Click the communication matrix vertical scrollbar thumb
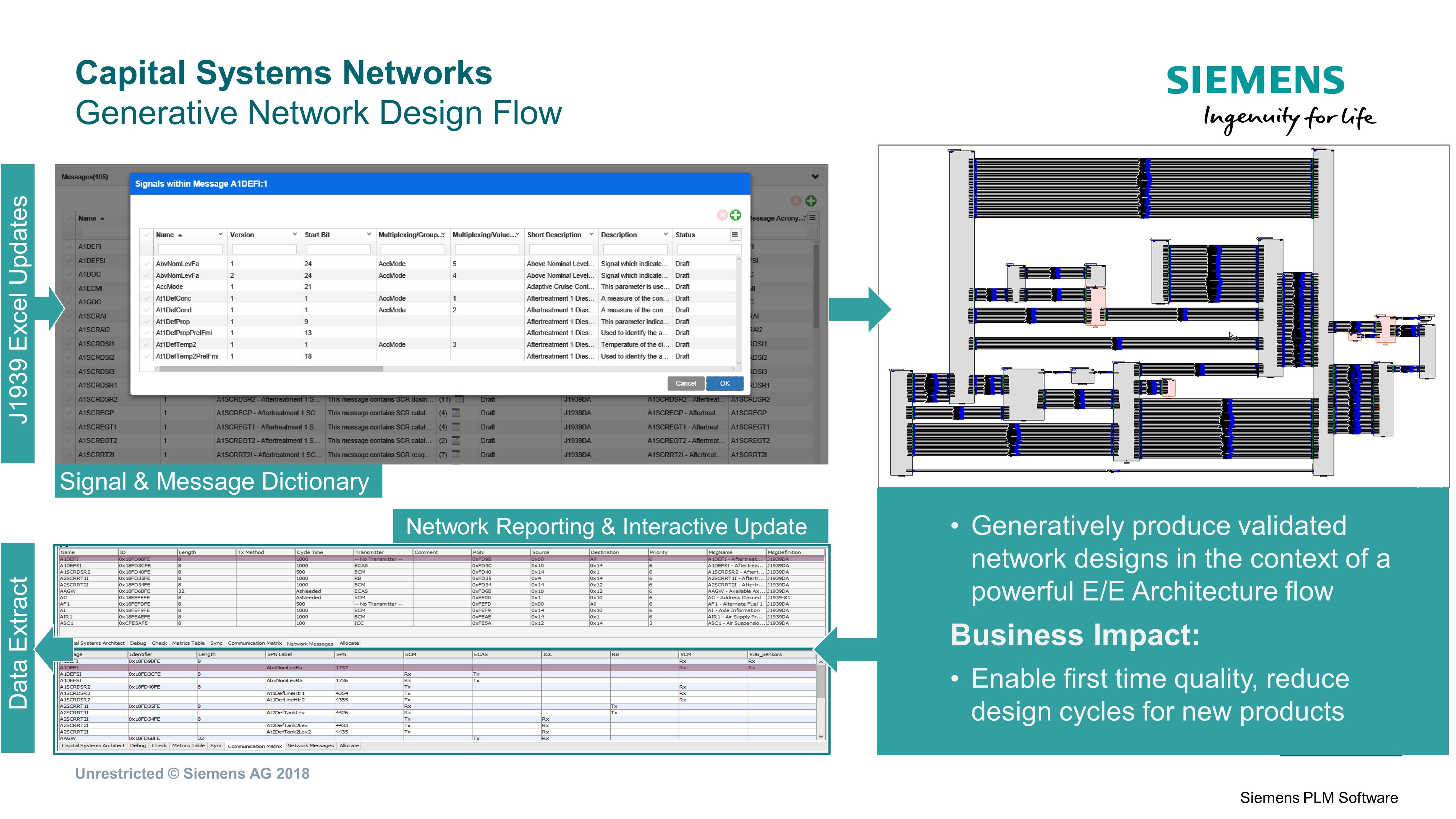 821,682
